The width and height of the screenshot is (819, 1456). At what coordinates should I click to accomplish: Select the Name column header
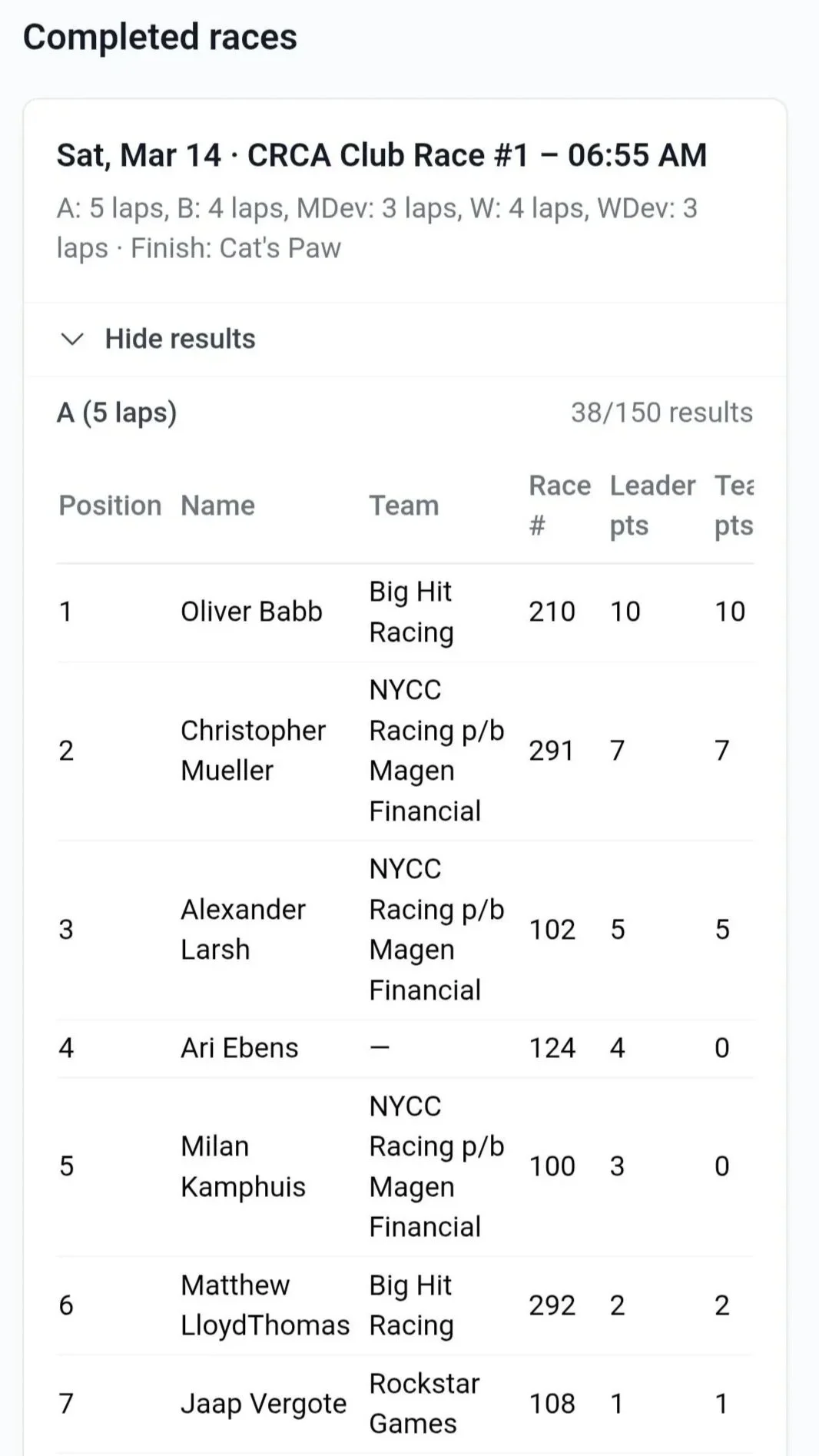pyautogui.click(x=217, y=506)
